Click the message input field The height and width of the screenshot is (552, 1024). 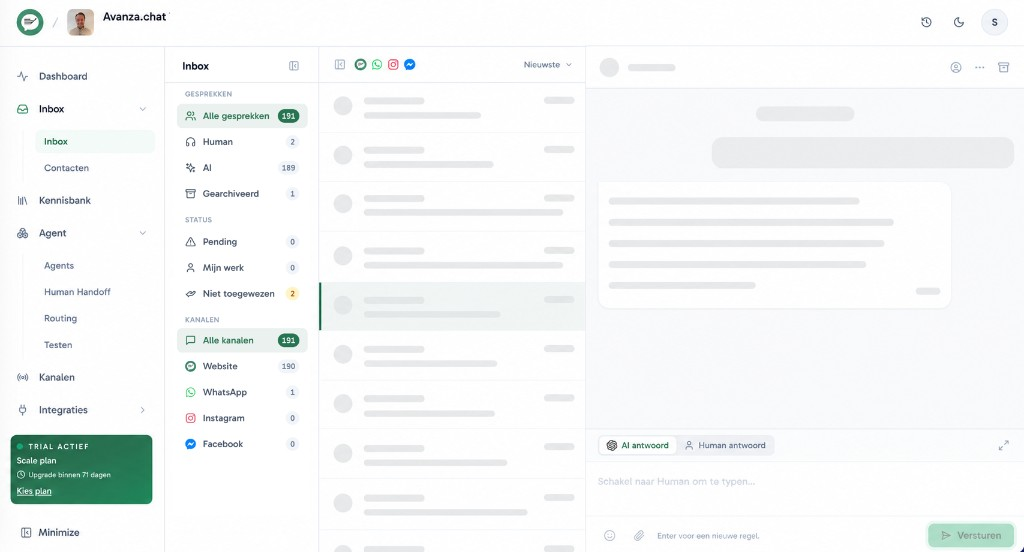tap(805, 482)
